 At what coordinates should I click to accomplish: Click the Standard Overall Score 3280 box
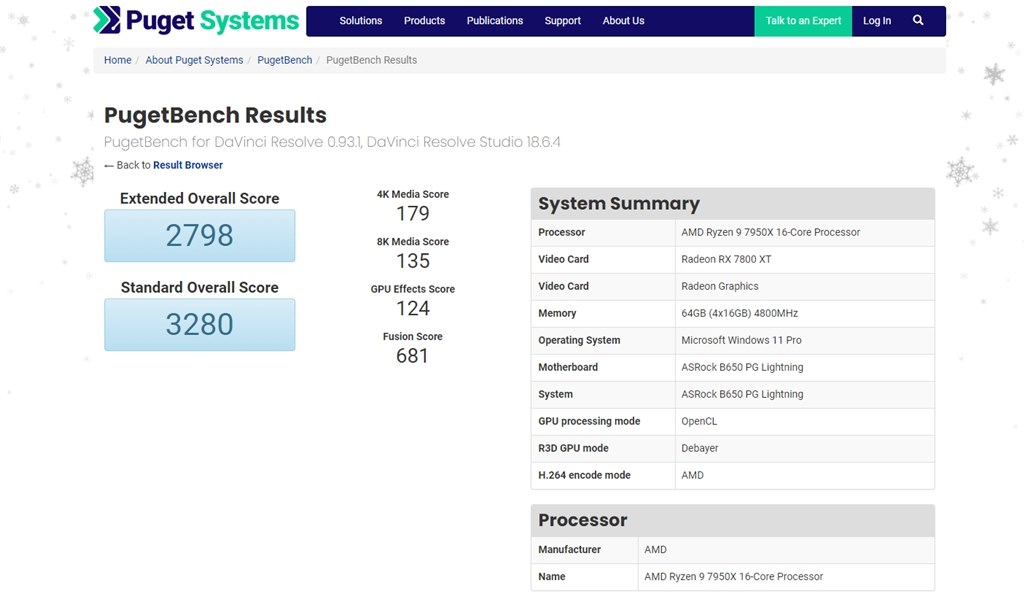(x=199, y=325)
